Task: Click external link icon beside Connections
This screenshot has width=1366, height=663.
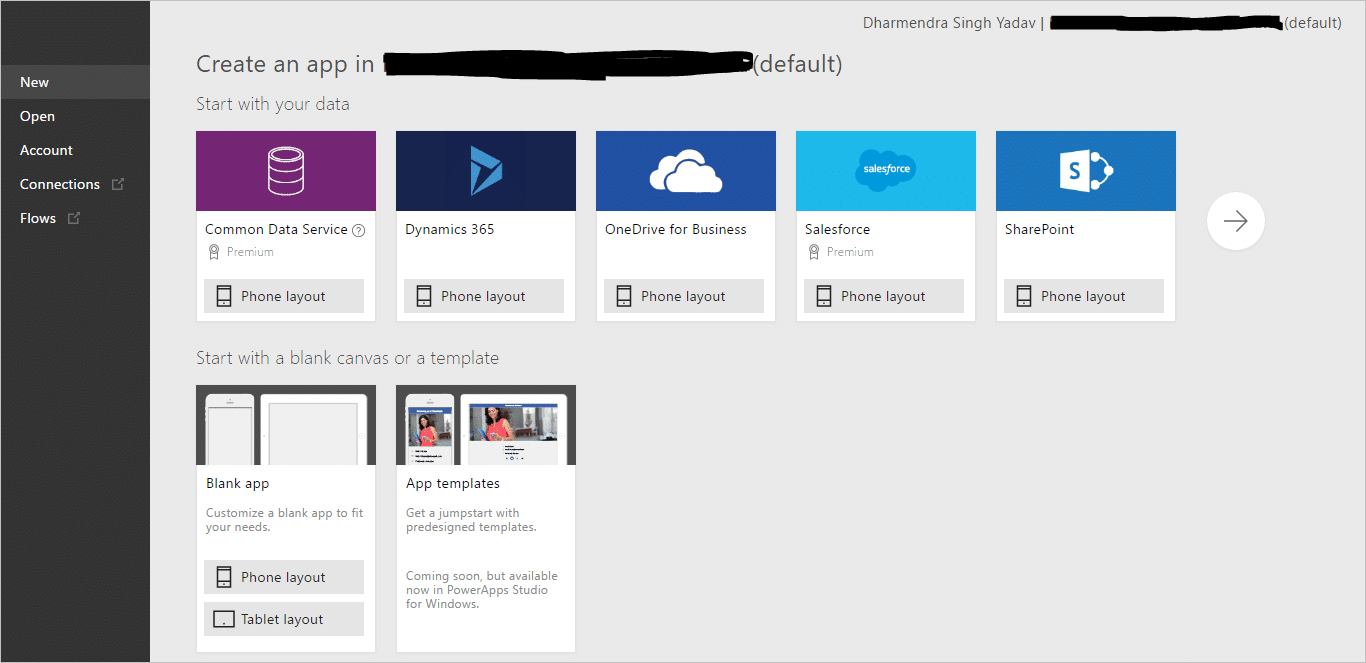Action: coord(118,184)
